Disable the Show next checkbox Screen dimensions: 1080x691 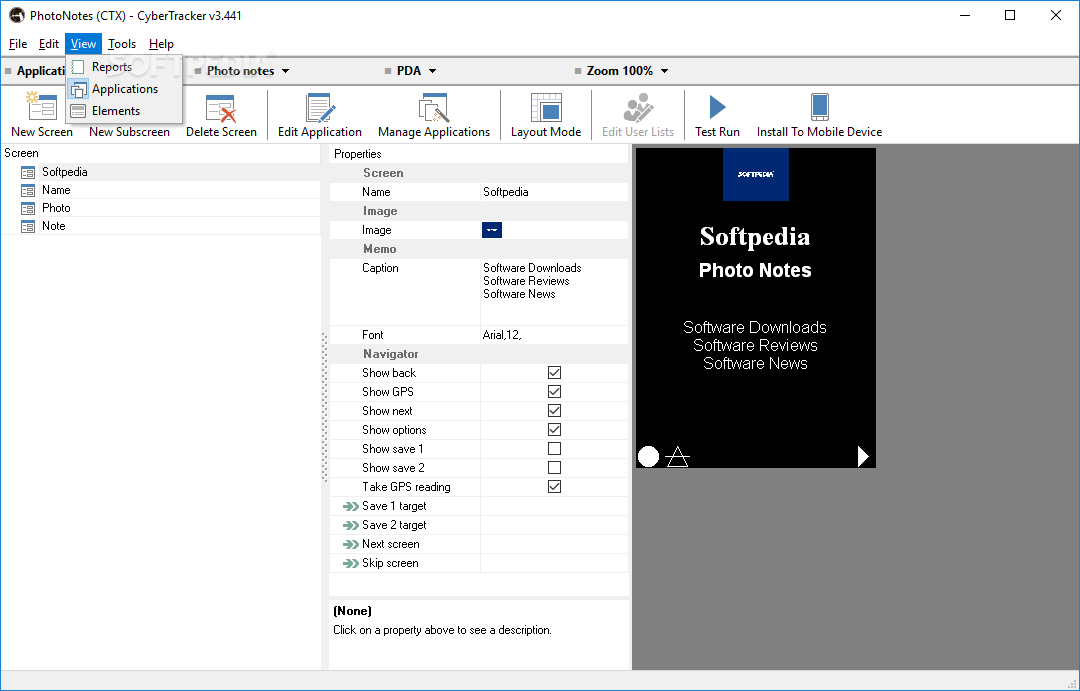click(x=554, y=411)
